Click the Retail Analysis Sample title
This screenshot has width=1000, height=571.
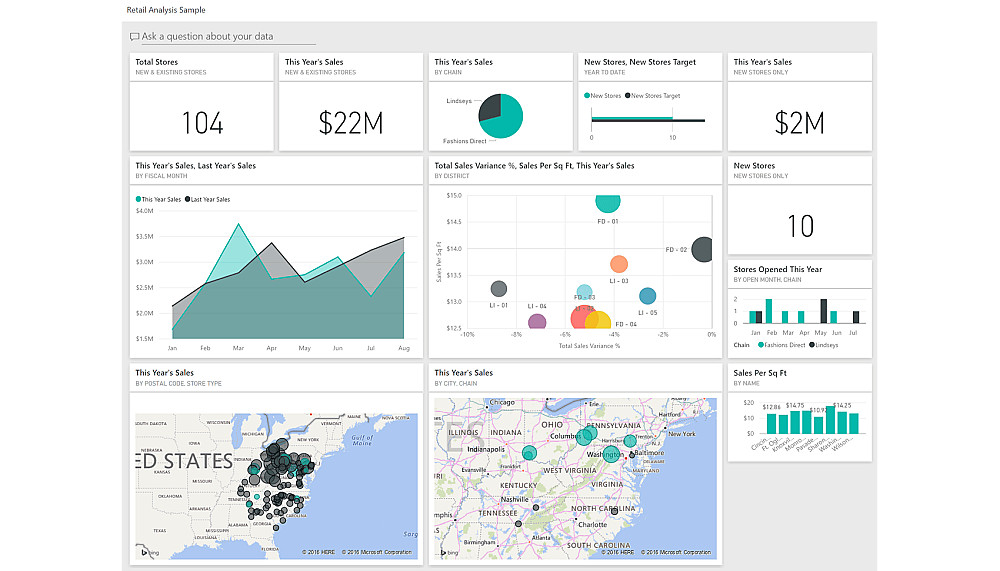coord(166,10)
